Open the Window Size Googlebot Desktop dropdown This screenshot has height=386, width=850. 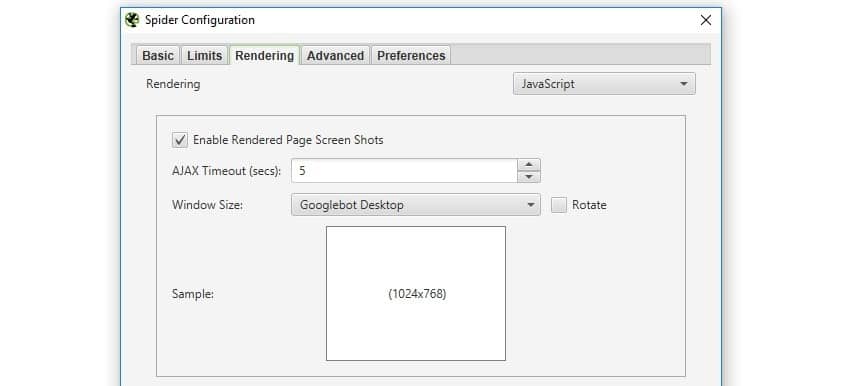[x=415, y=205]
